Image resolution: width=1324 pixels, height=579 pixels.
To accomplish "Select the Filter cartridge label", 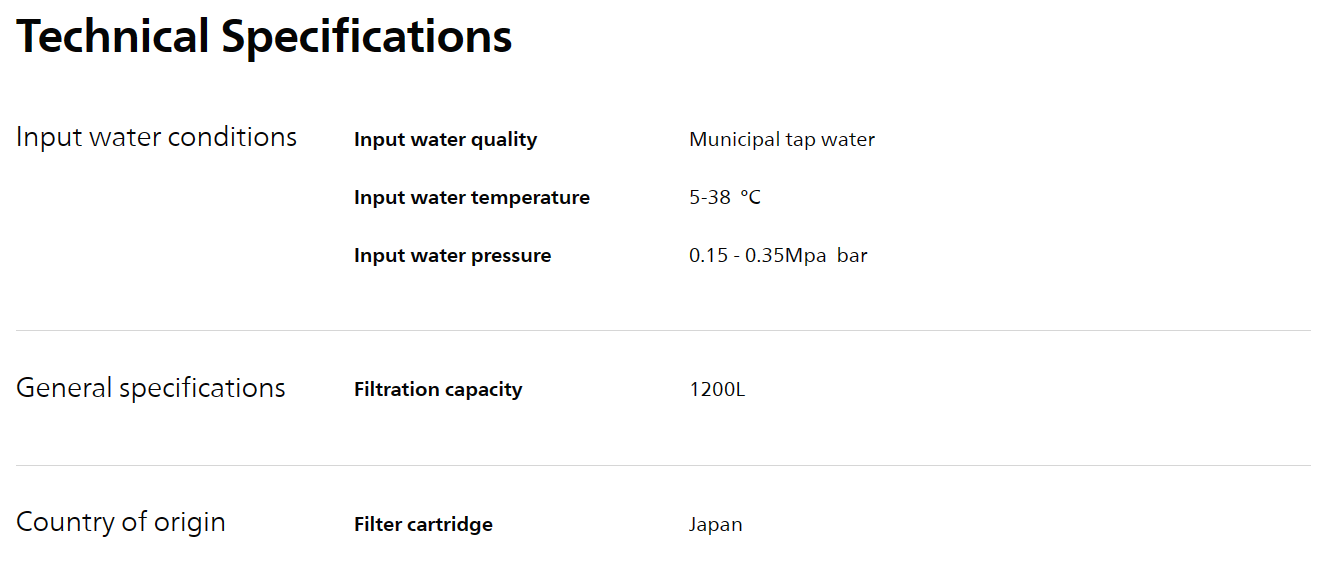I will pos(423,525).
